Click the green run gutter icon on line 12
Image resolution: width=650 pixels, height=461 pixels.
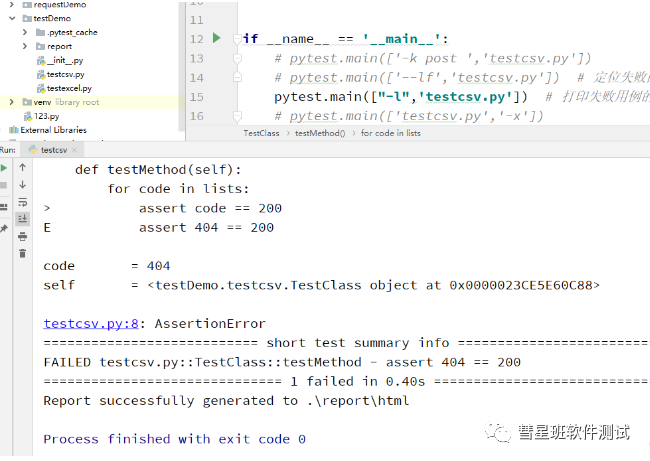(x=216, y=38)
